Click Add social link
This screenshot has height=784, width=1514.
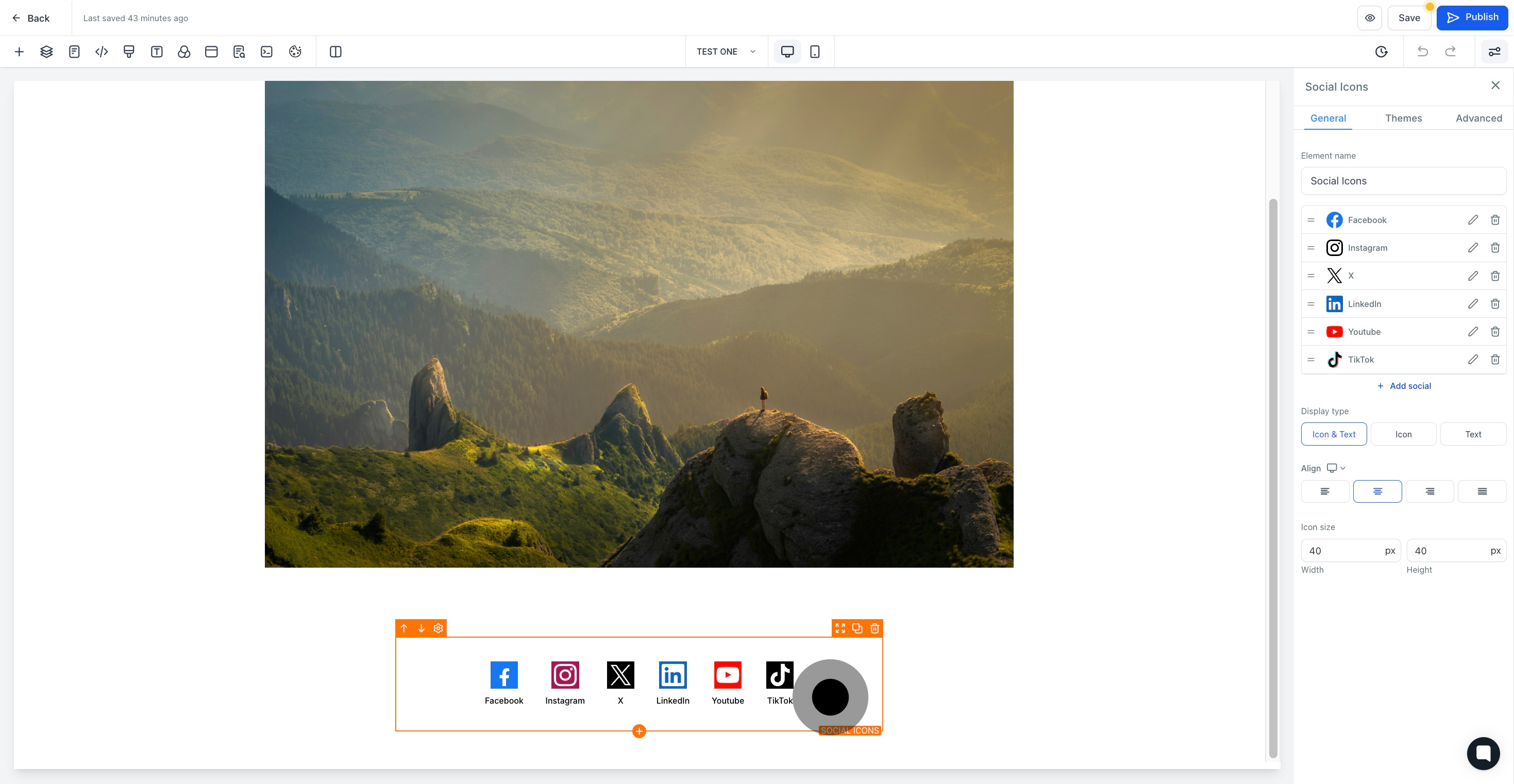point(1404,386)
